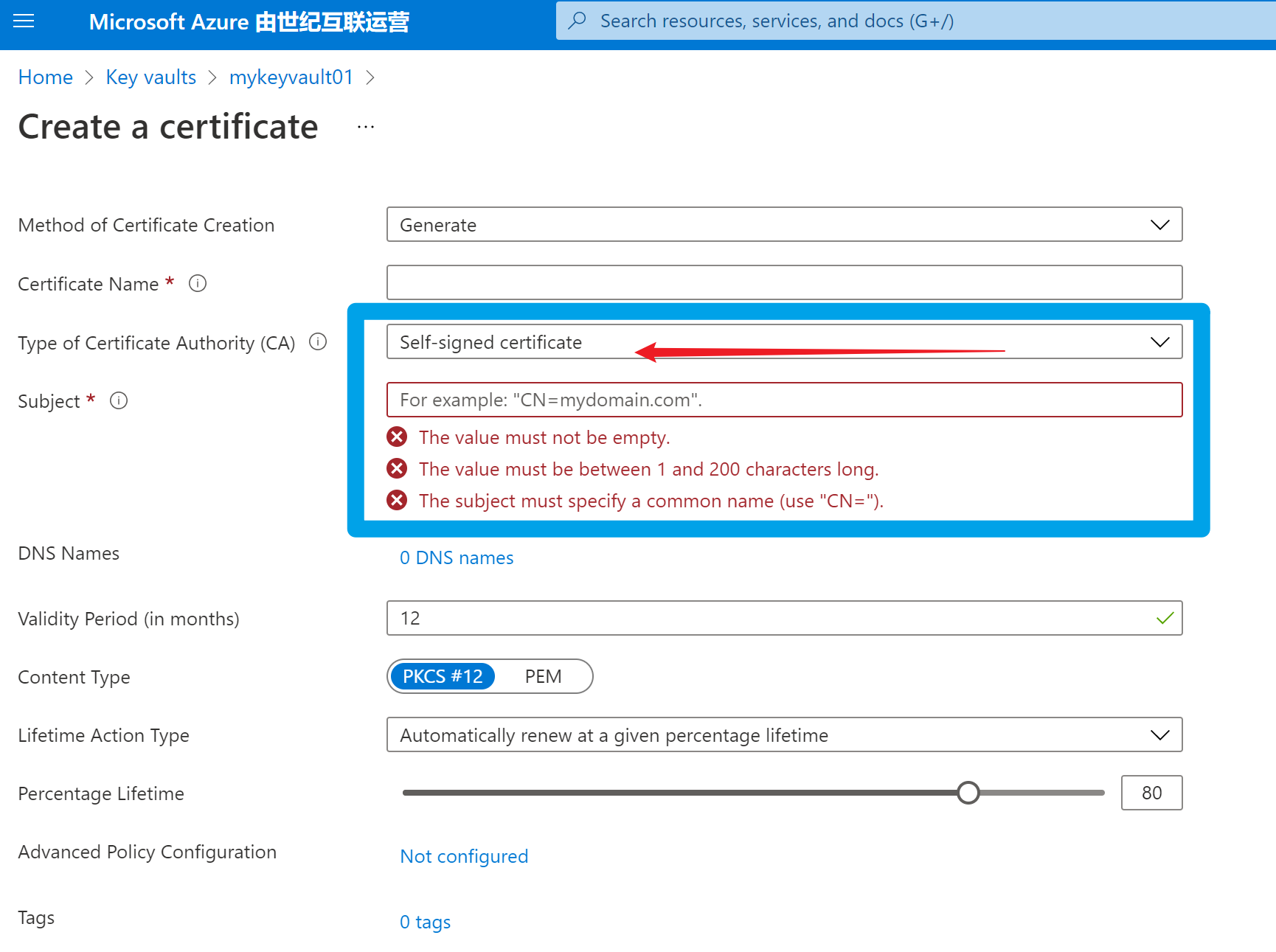Open the hamburger portal menu

click(x=24, y=21)
